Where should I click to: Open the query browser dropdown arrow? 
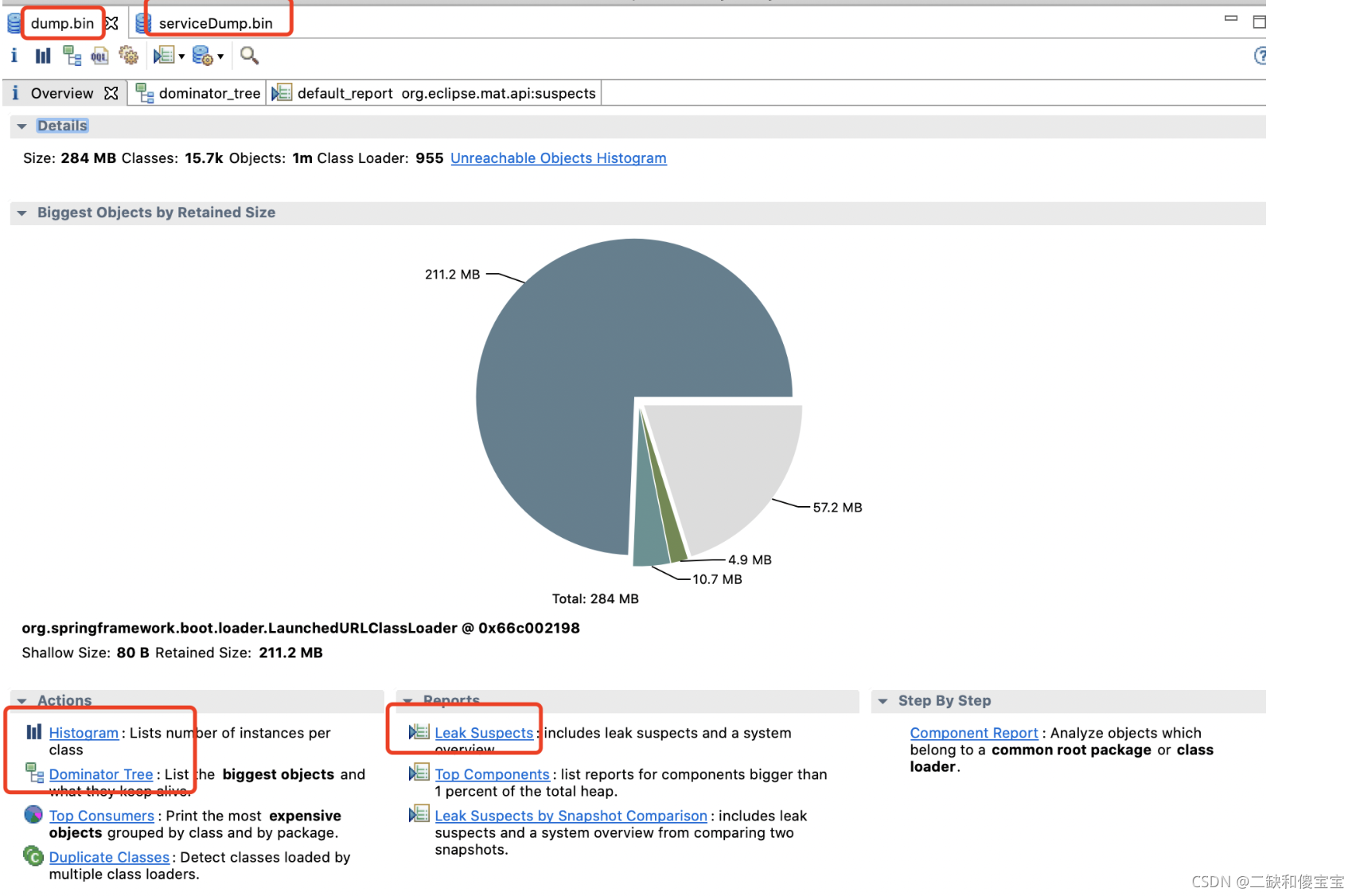[220, 56]
